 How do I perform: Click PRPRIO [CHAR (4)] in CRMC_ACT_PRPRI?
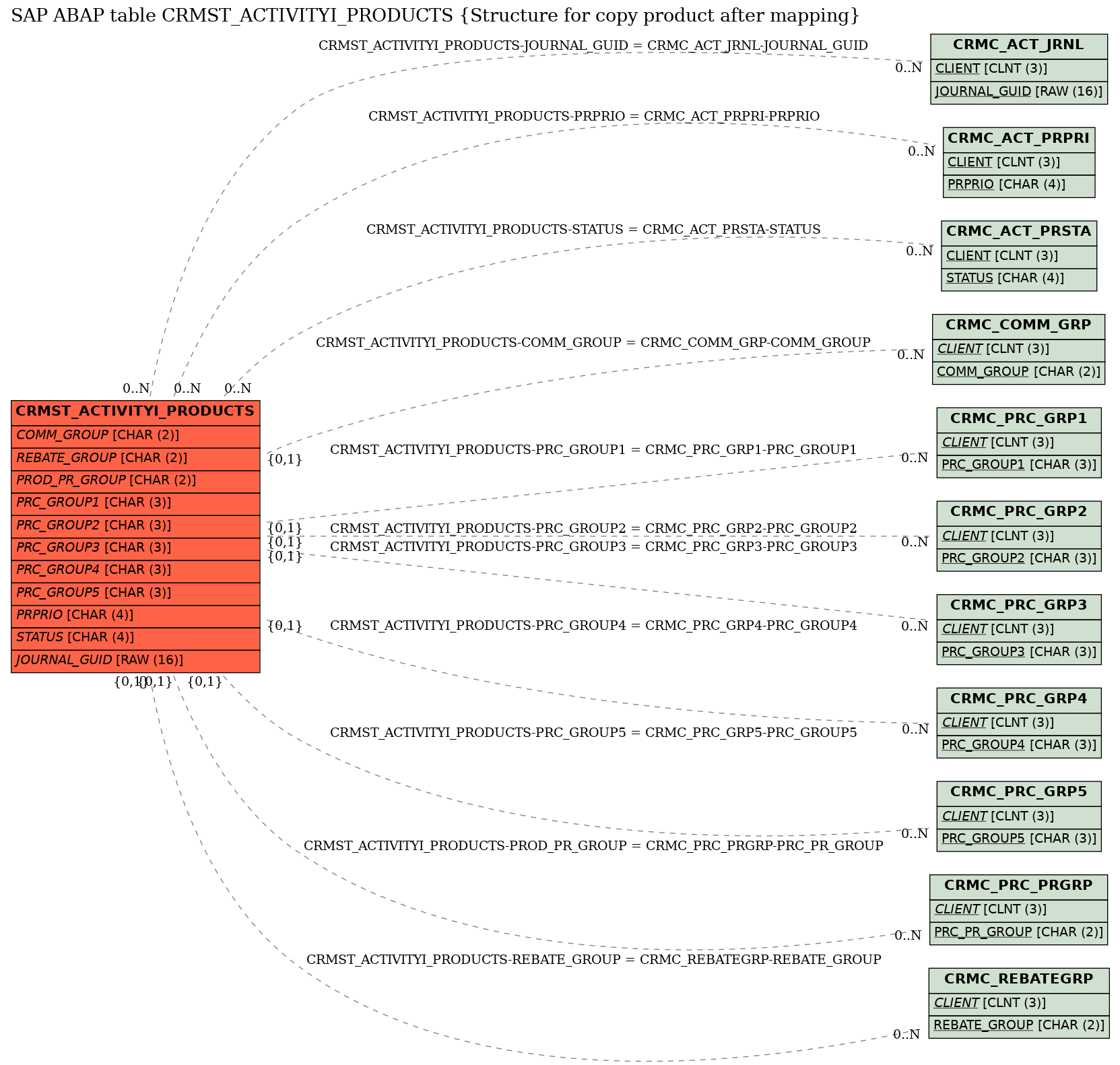1018,185
